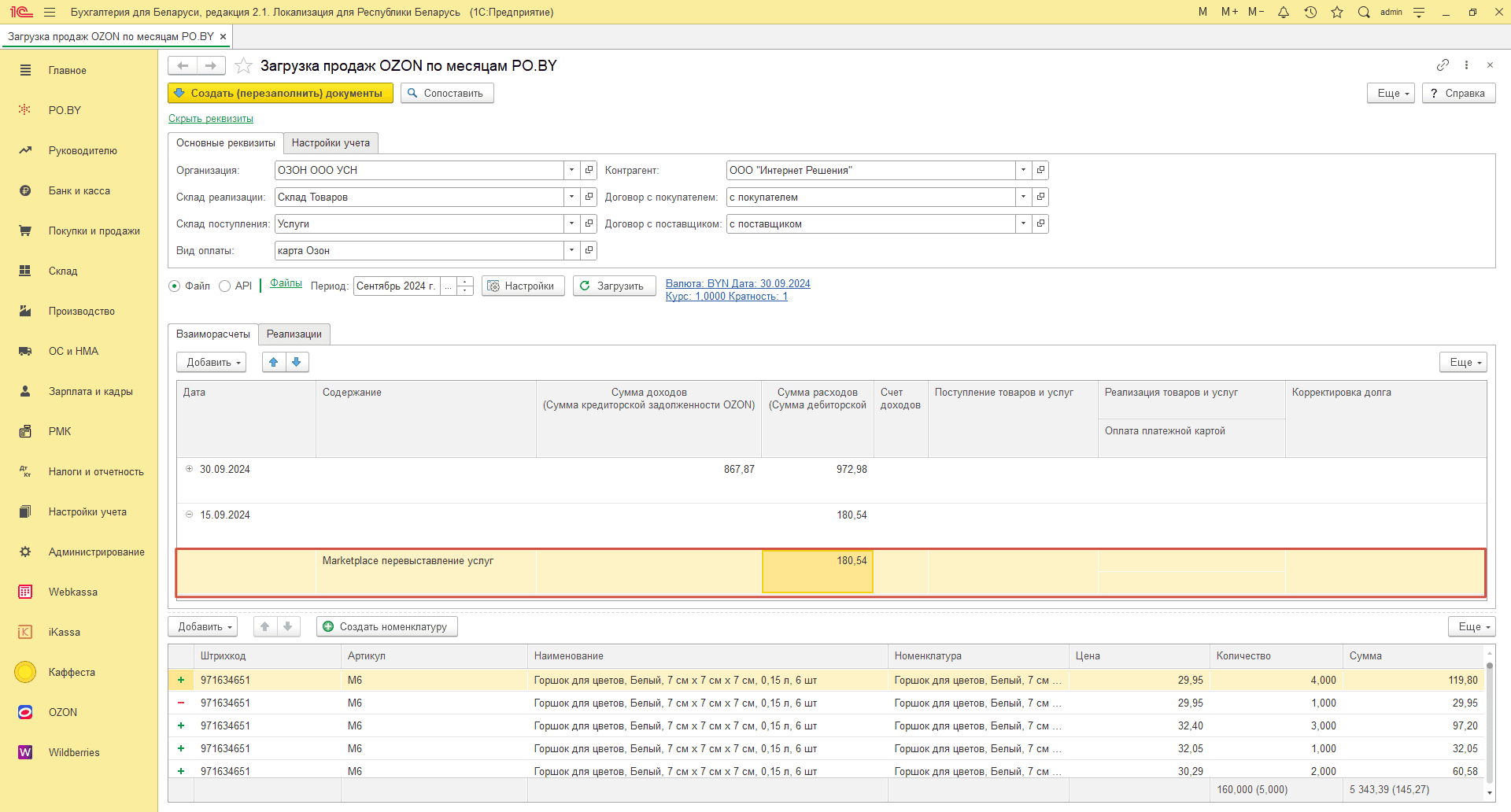Open Валюта BYN currency date link
The width and height of the screenshot is (1511, 812).
tap(737, 284)
